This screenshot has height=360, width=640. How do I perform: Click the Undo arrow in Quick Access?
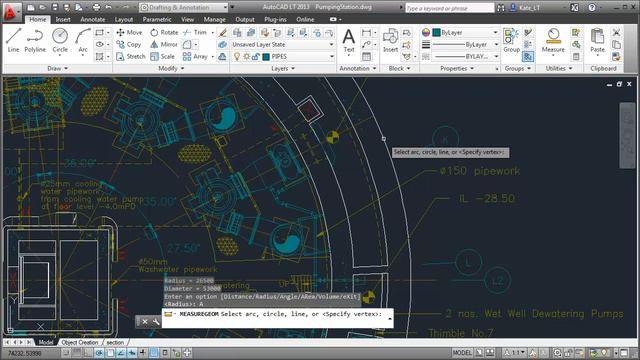click(x=109, y=7)
